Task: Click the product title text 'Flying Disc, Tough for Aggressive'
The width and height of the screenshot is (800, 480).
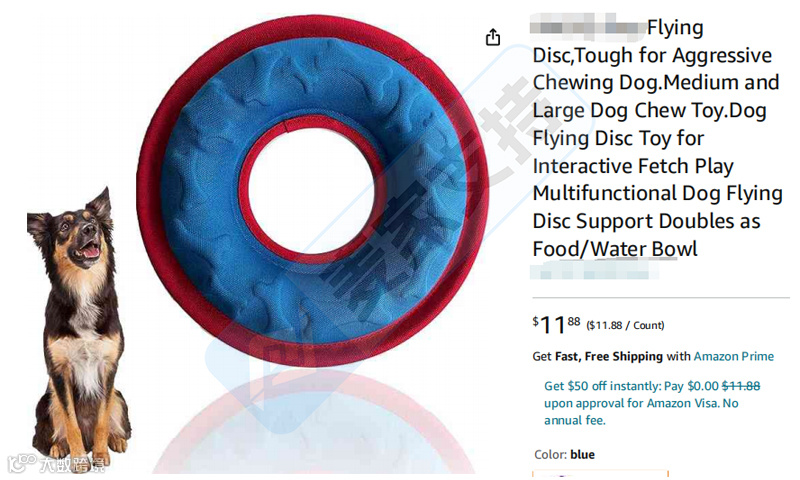Action: [653, 41]
